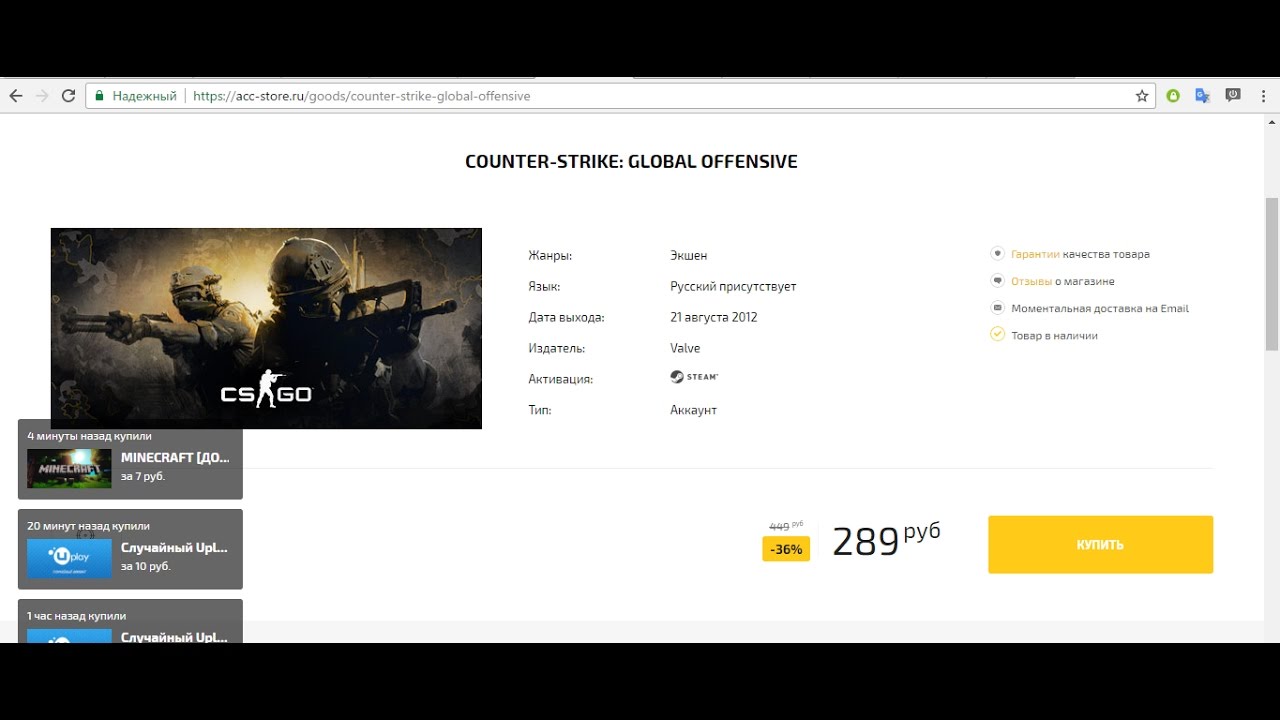Click the 'Русский присутствует' language value

(733, 286)
